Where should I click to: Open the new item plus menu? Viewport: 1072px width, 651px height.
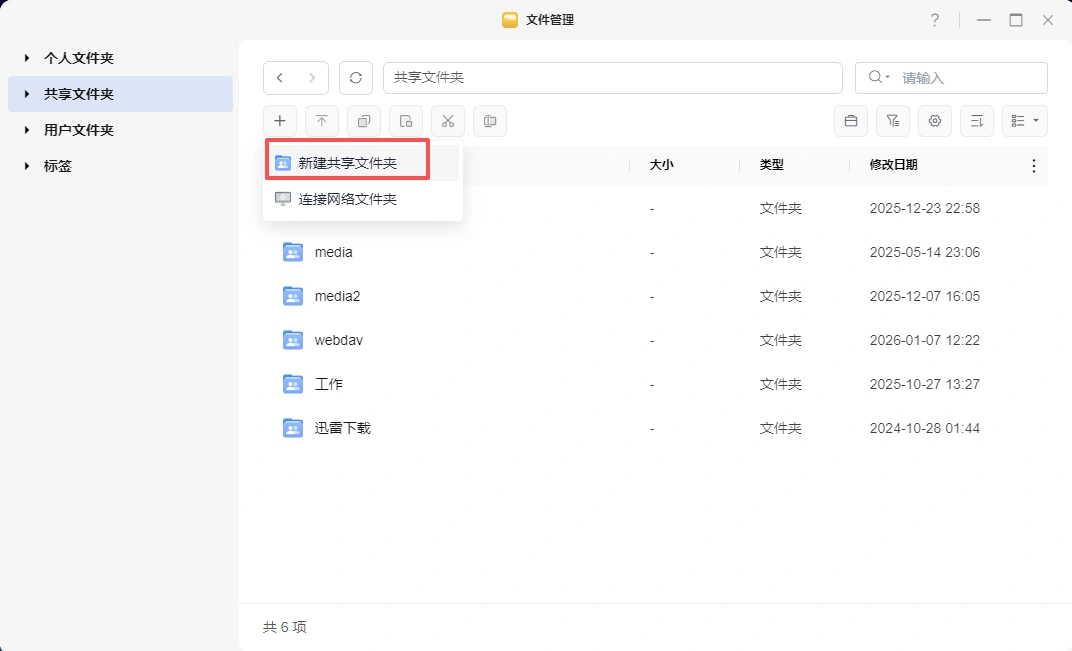point(279,120)
